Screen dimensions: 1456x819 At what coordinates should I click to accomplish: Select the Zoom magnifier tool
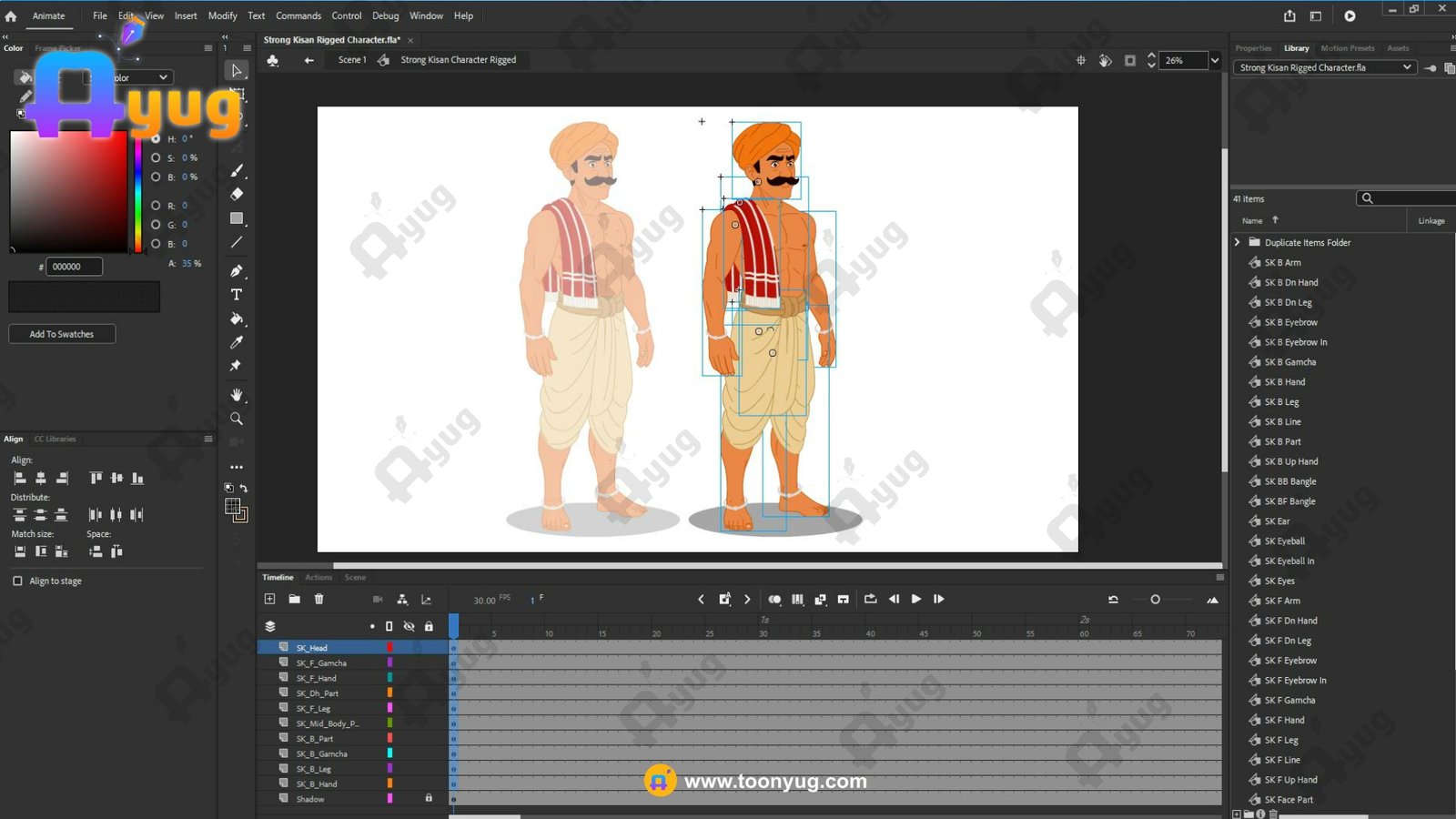[x=237, y=419]
